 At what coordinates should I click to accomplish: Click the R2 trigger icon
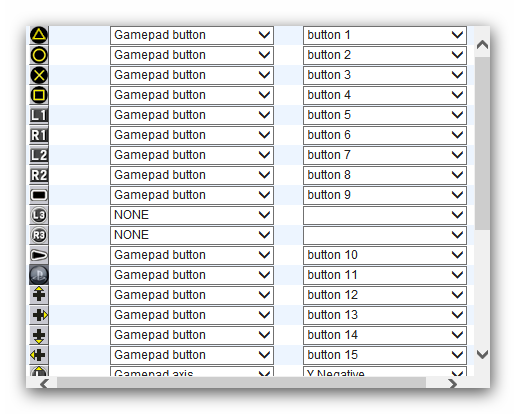click(x=39, y=175)
